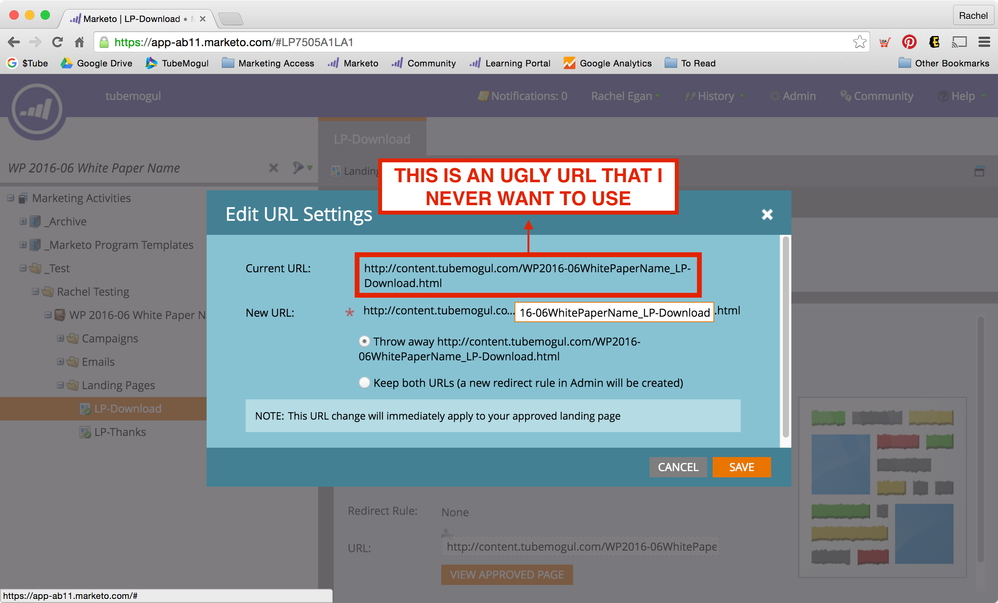The height and width of the screenshot is (603, 998).
Task: Select the LP-Download landing page
Action: [x=127, y=409]
